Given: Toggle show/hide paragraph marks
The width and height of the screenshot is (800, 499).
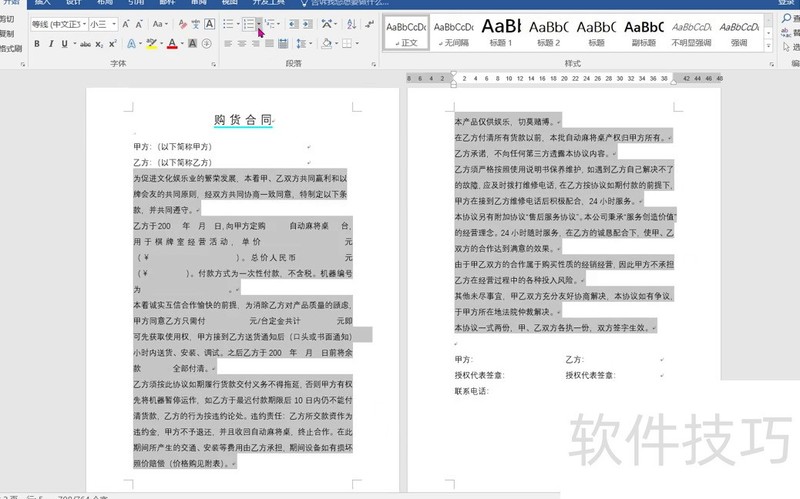Looking at the screenshot, I should (369, 24).
